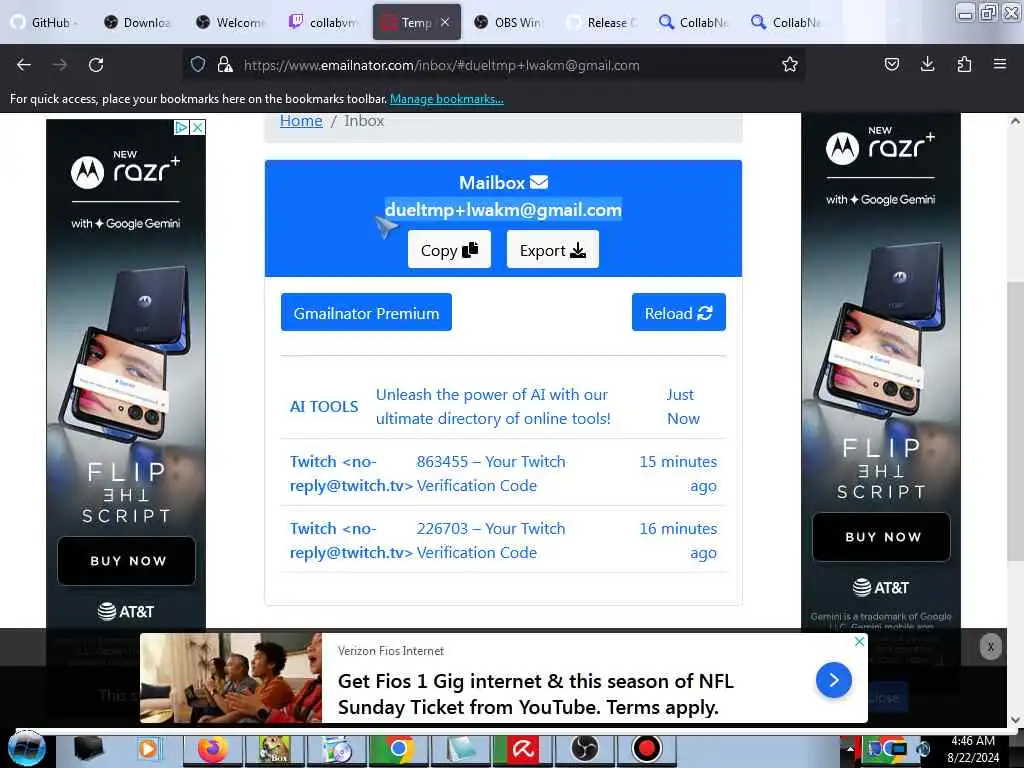
Task: Click the Just Now timestamp
Action: coord(682,406)
